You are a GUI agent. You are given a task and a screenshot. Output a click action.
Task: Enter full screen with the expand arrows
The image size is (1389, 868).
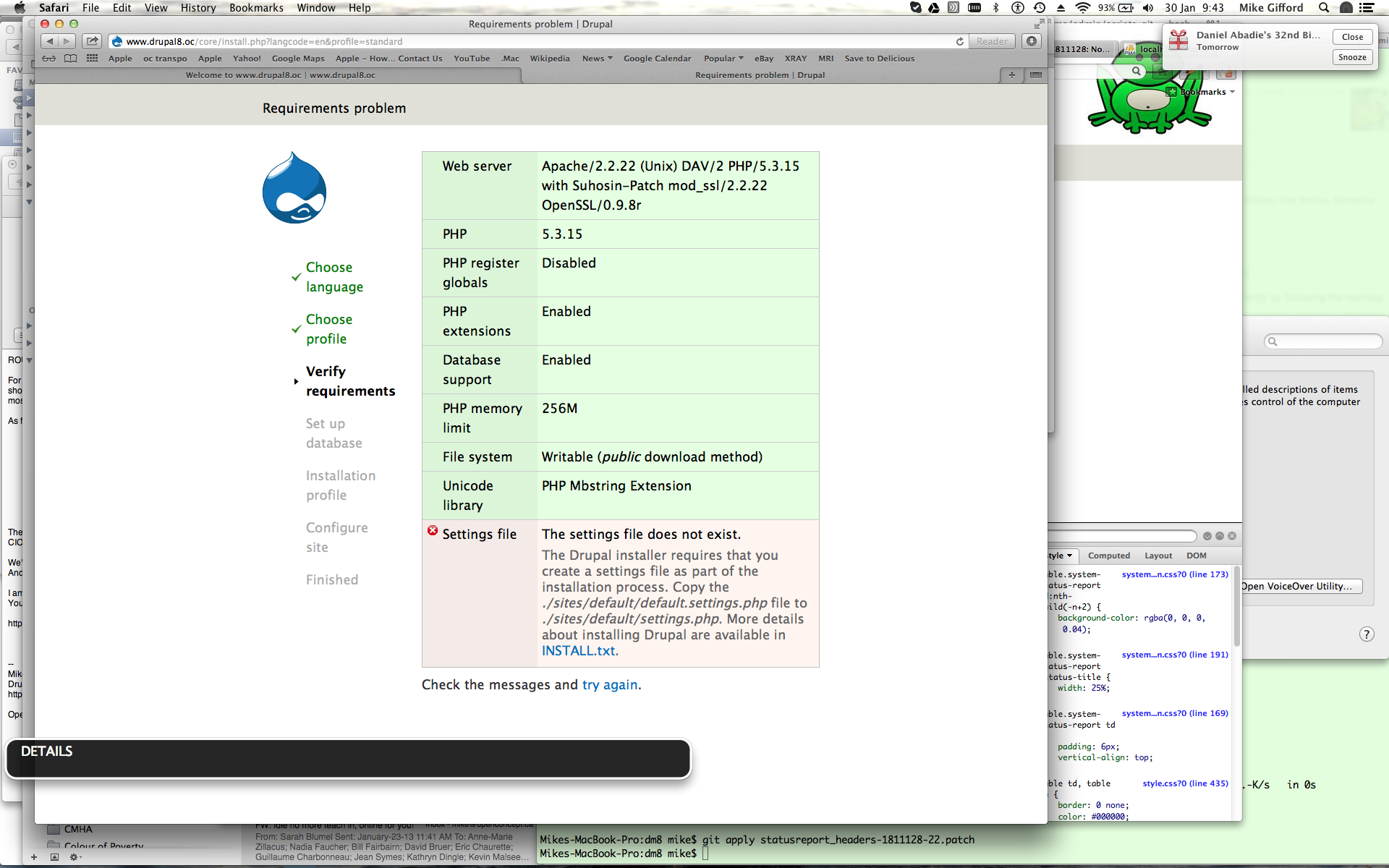[1038, 24]
